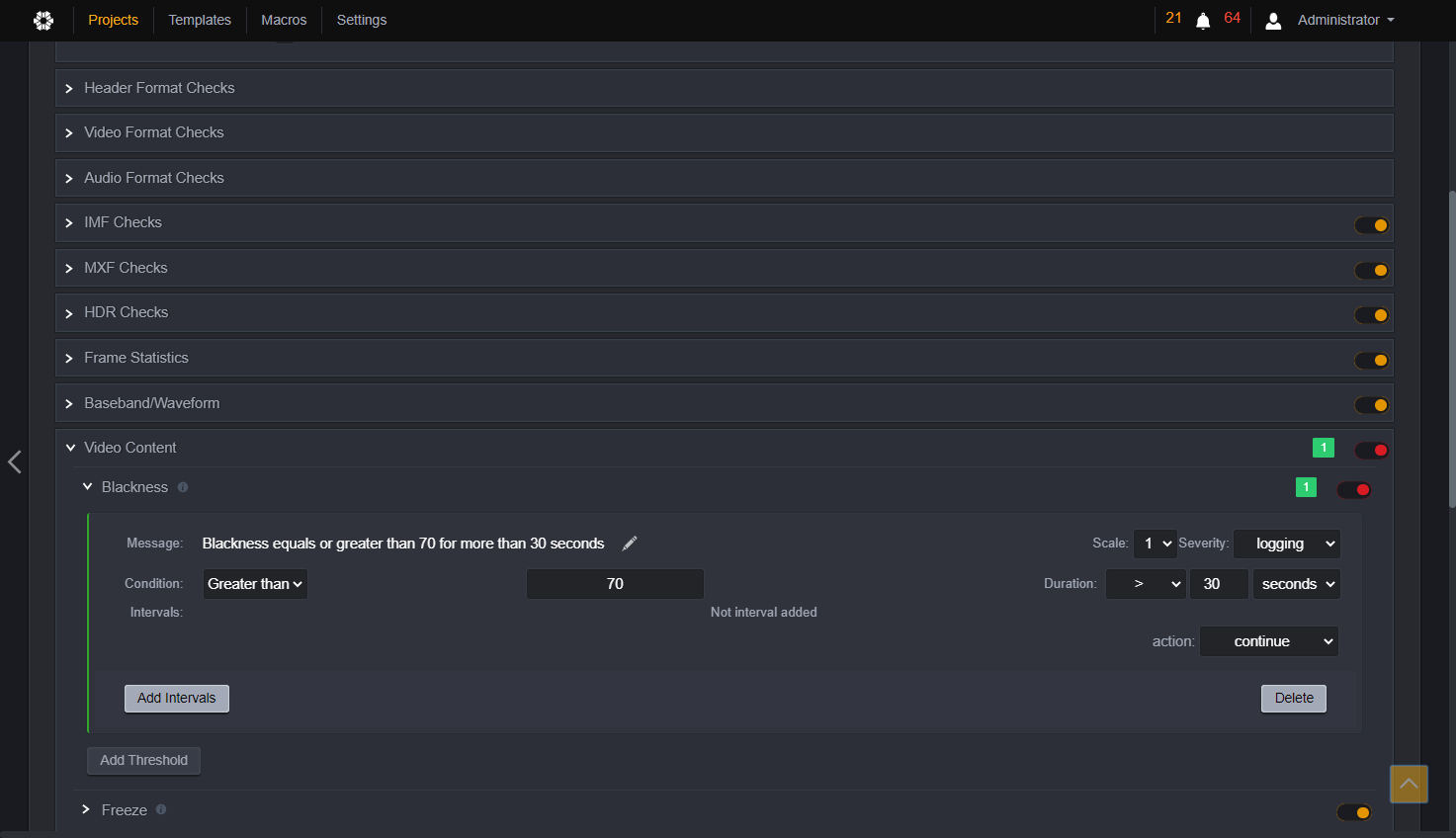Click the back arrow on left edge

(15, 461)
